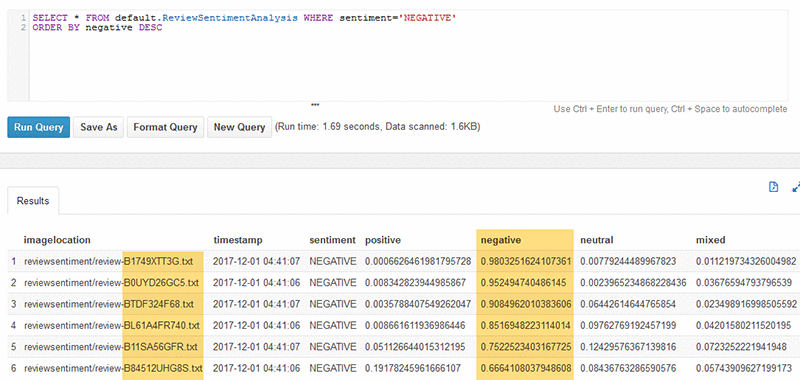This screenshot has height=380, width=800.
Task: Click negative value 0.9084962010383606
Action: tap(526, 304)
